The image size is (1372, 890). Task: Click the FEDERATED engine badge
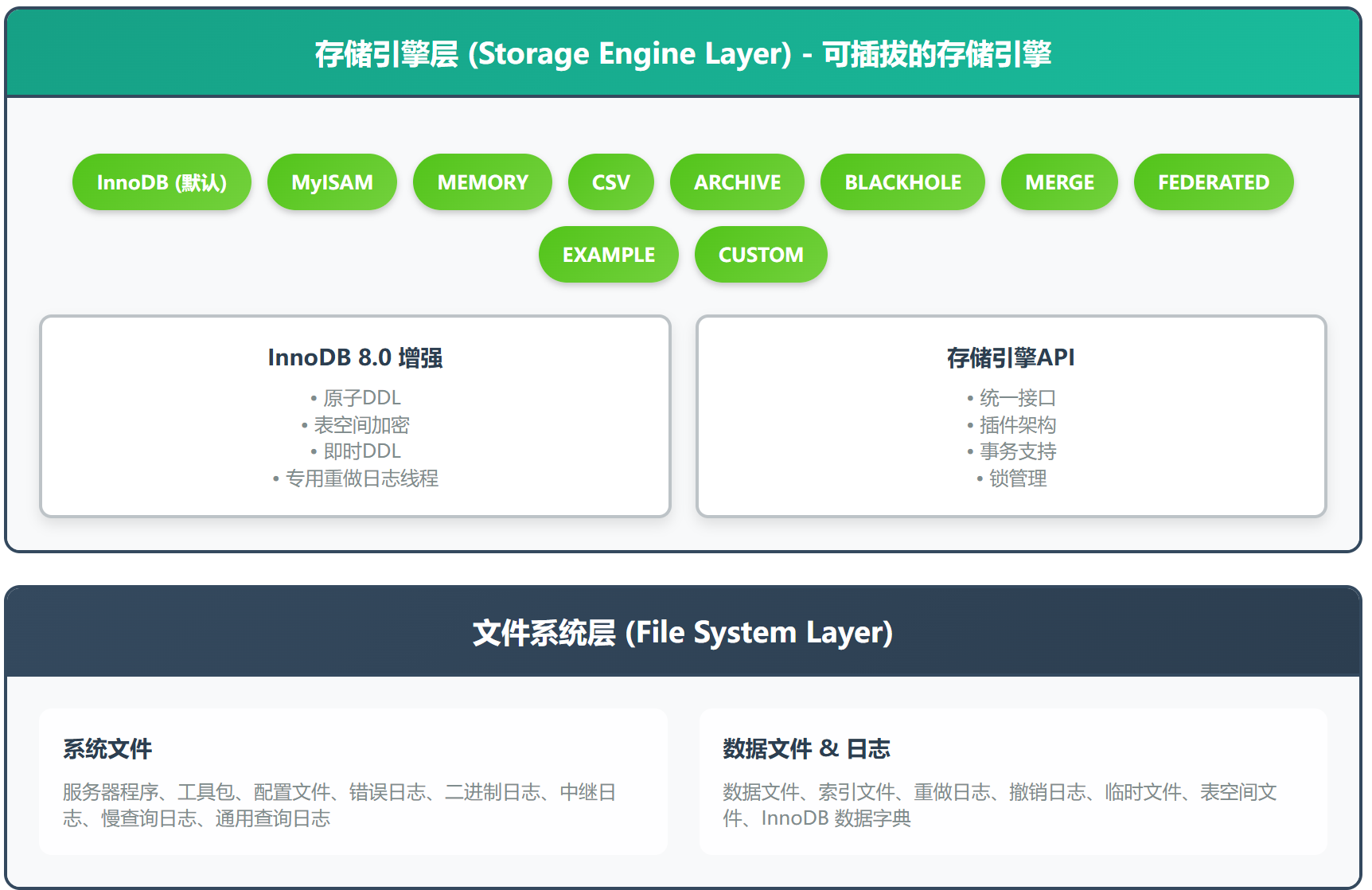(x=1213, y=182)
